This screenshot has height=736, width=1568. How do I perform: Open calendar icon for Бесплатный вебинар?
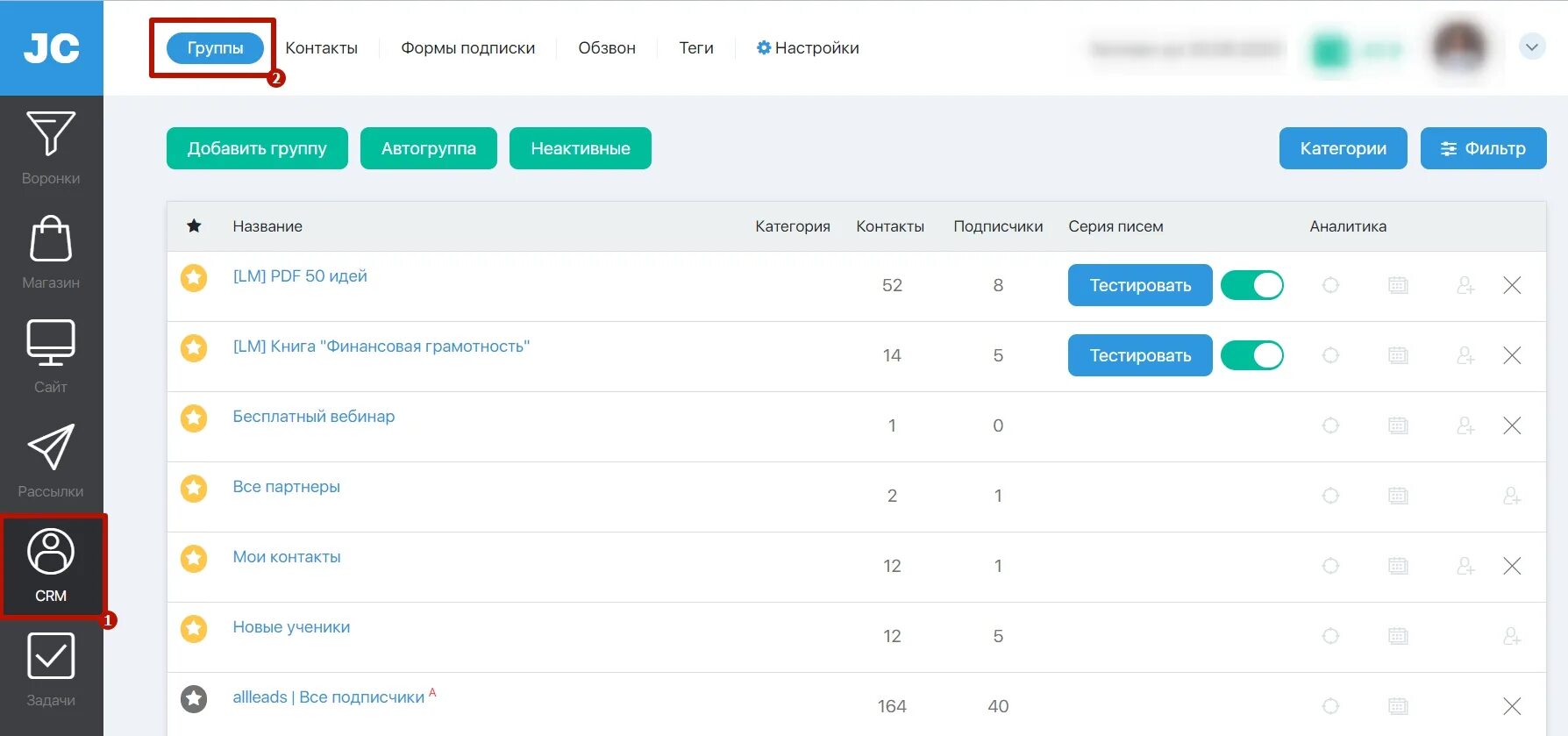coord(1398,425)
